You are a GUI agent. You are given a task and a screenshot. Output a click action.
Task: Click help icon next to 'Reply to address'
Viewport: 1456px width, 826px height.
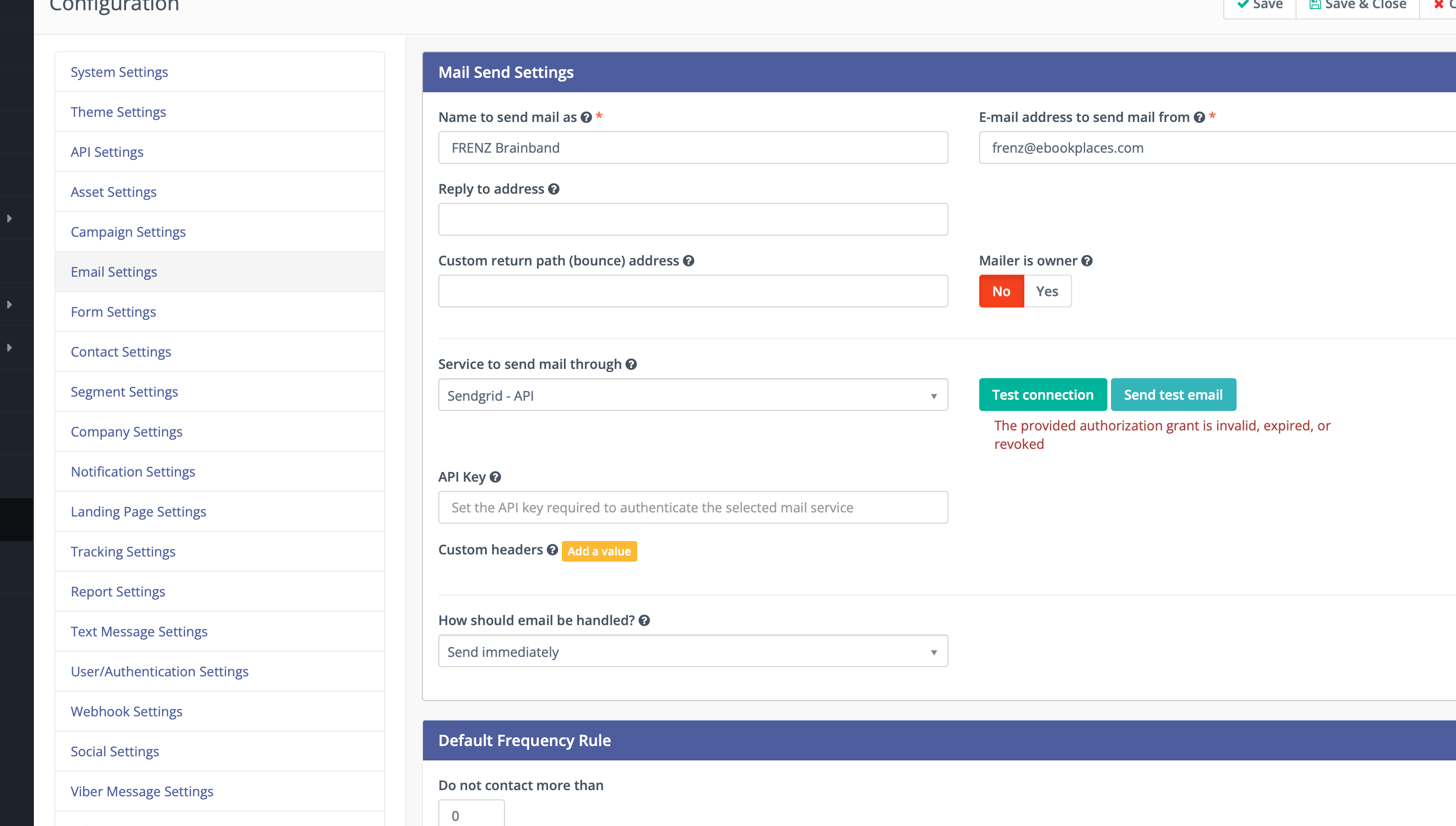(x=554, y=190)
